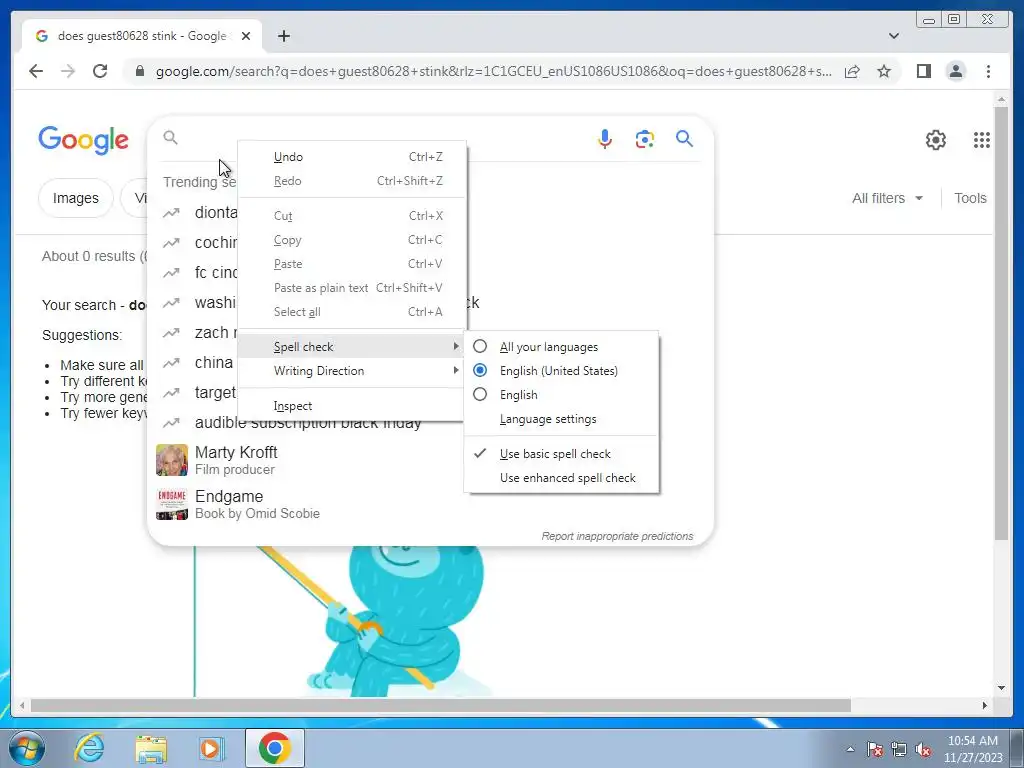The width and height of the screenshot is (1024, 768).
Task: View site info via the padlock icon
Action: coord(140,71)
